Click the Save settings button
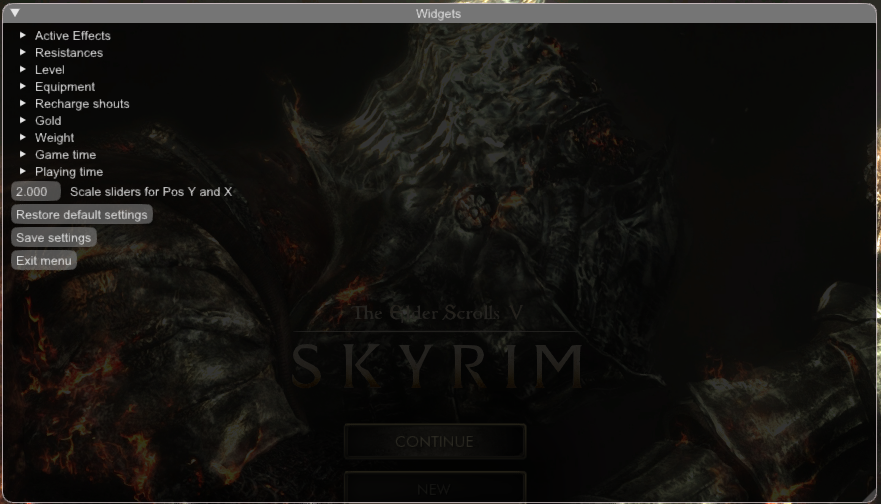881x504 pixels. tap(53, 238)
